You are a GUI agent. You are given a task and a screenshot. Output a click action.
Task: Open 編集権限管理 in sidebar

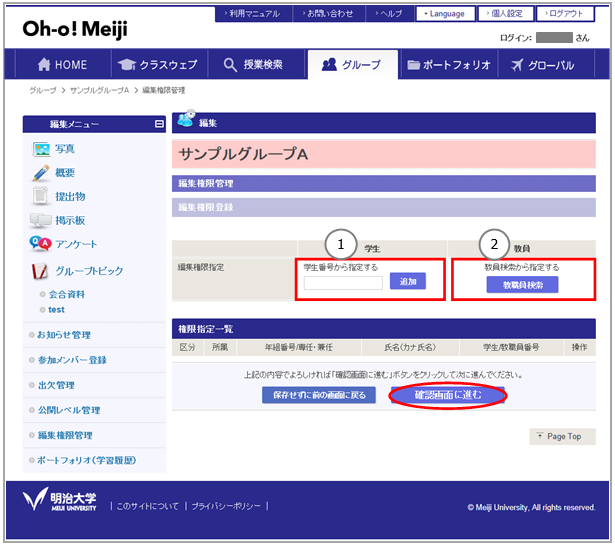click(65, 435)
